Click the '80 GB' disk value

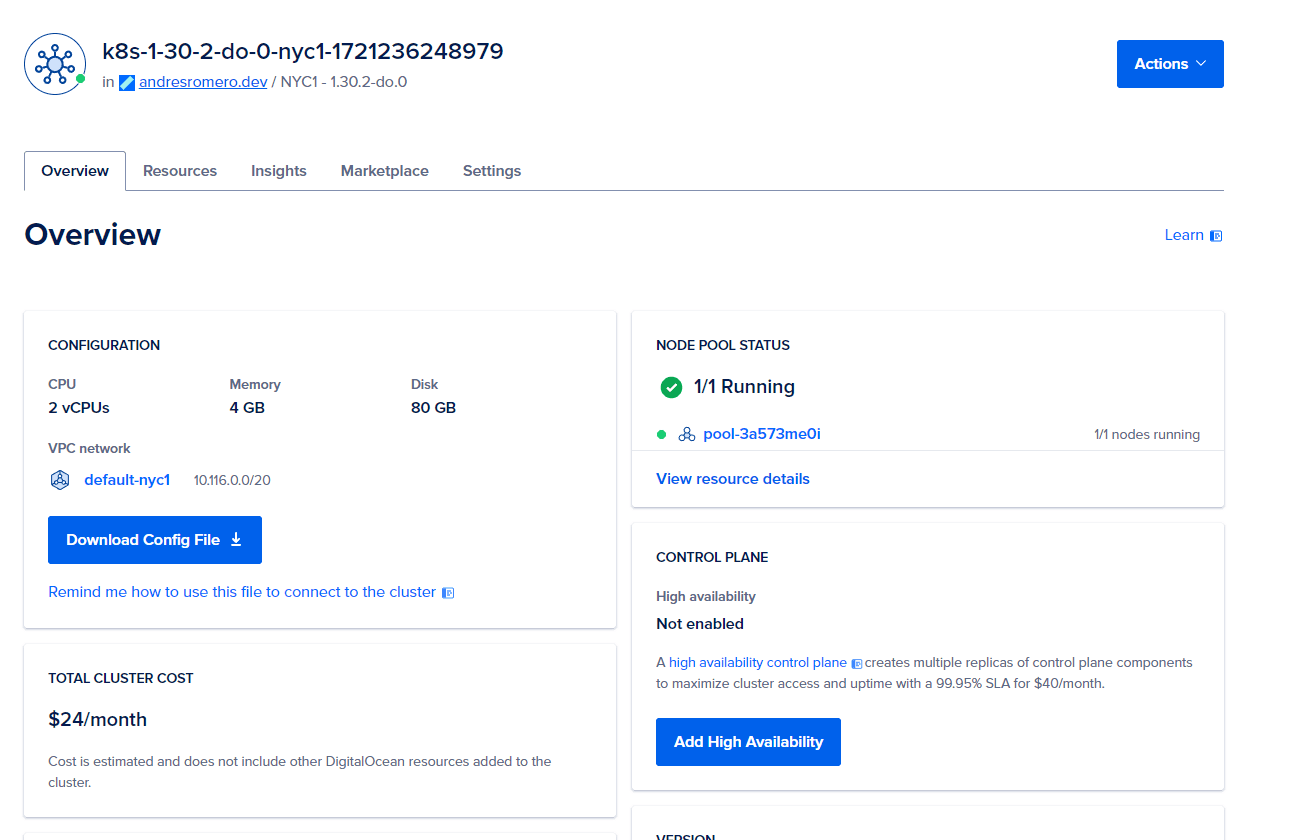pos(433,408)
